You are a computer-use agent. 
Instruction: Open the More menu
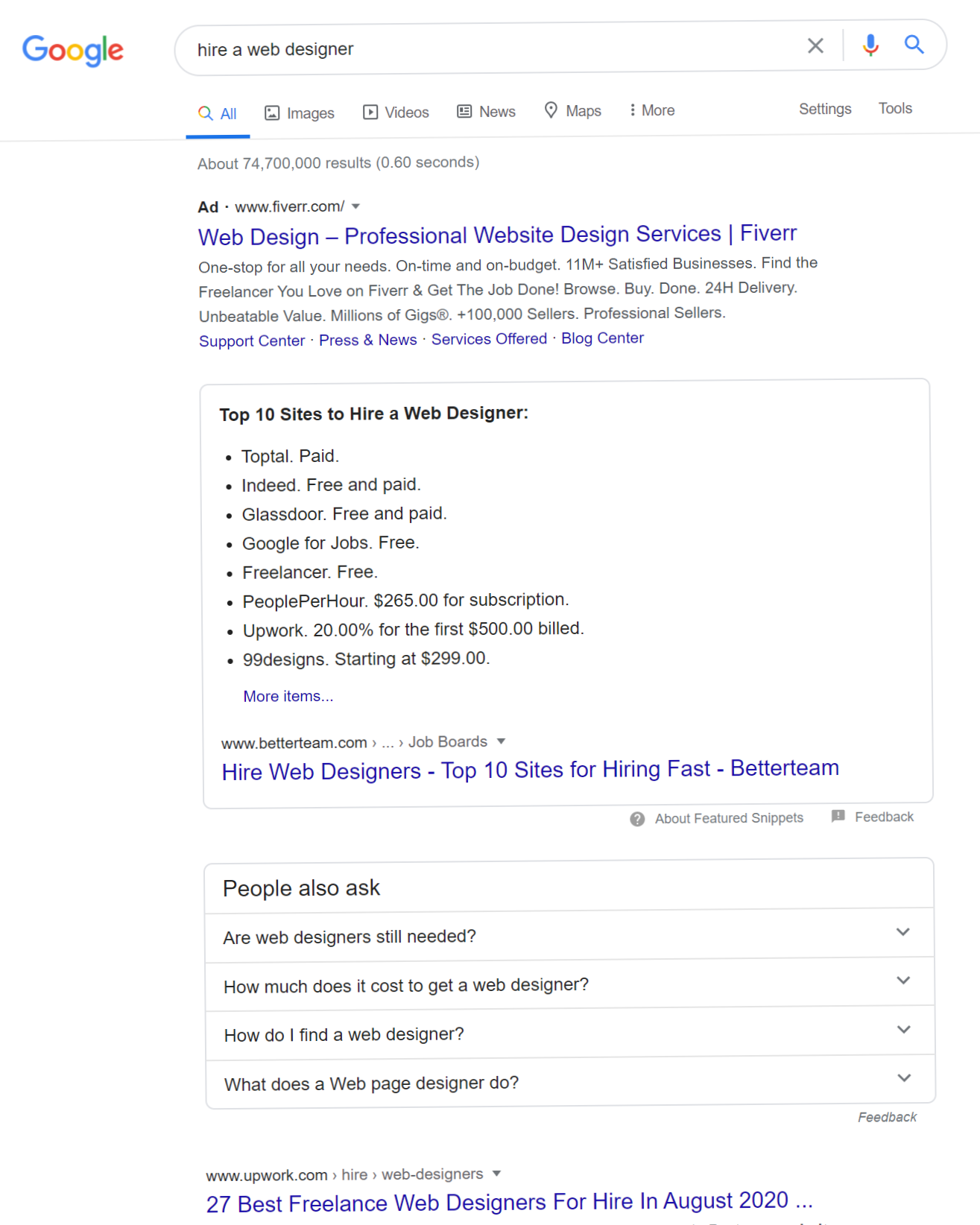[x=651, y=110]
